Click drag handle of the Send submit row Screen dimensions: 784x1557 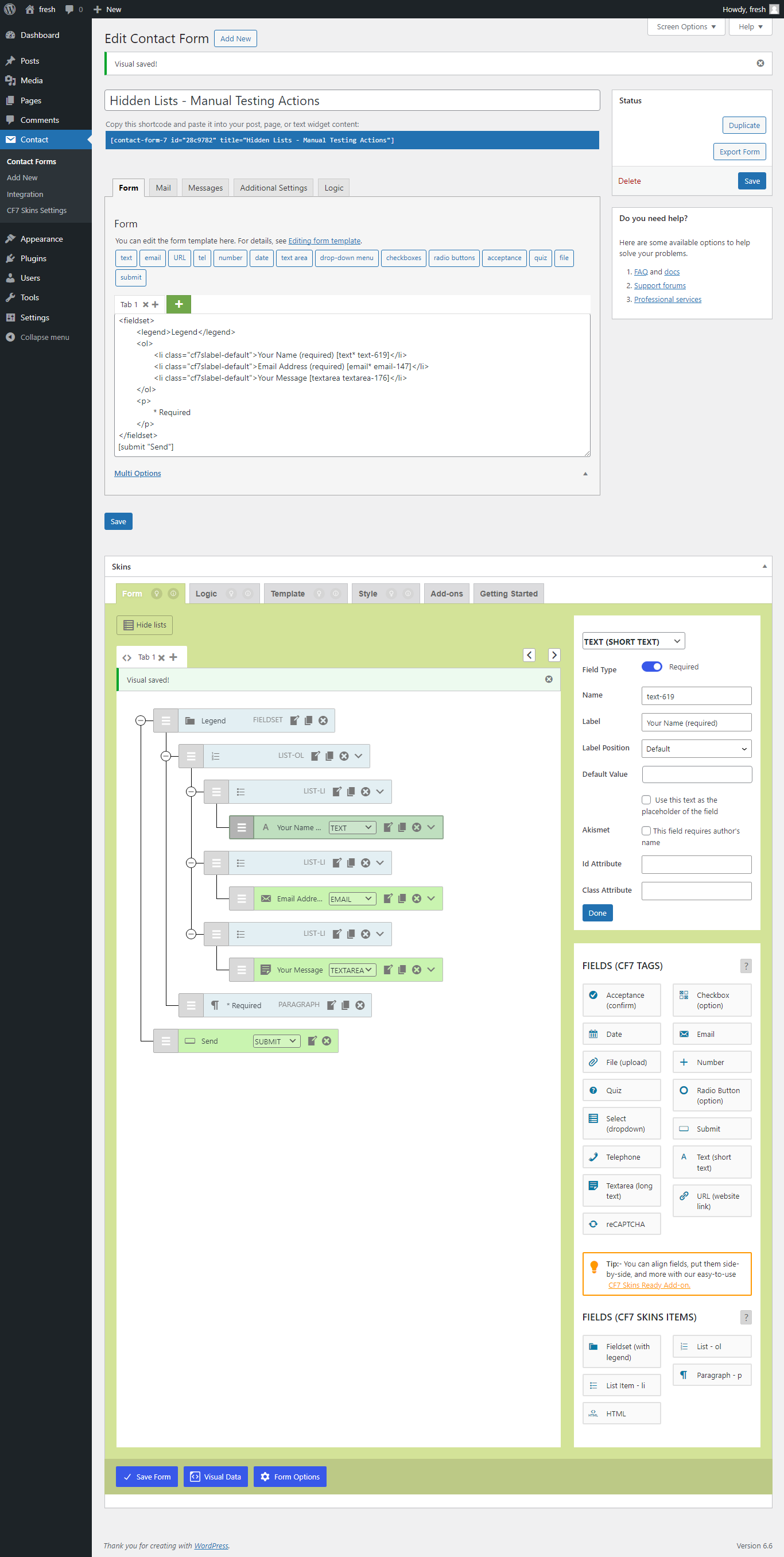166,1040
